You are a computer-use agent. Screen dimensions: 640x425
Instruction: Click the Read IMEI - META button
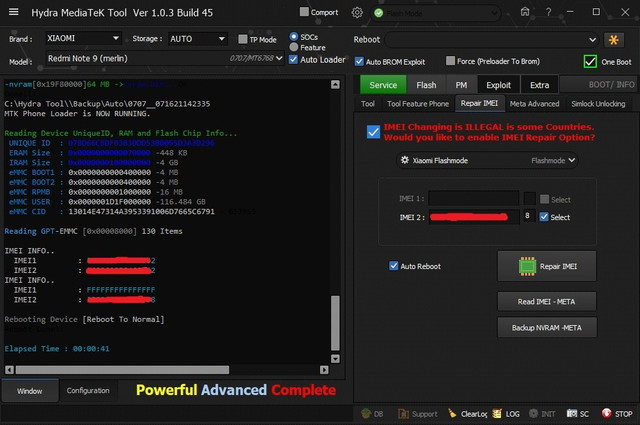(x=547, y=301)
